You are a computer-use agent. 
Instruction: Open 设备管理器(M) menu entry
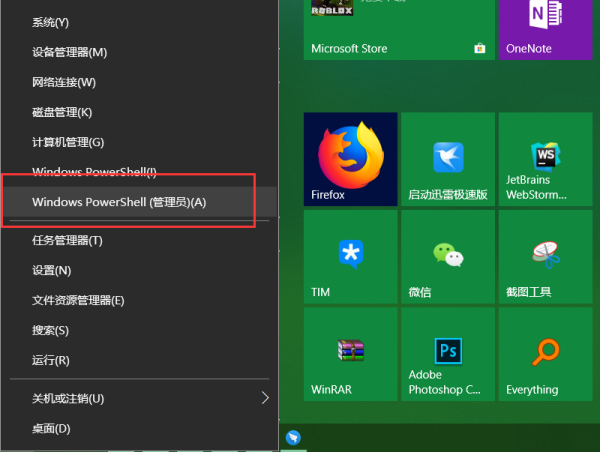[139, 52]
